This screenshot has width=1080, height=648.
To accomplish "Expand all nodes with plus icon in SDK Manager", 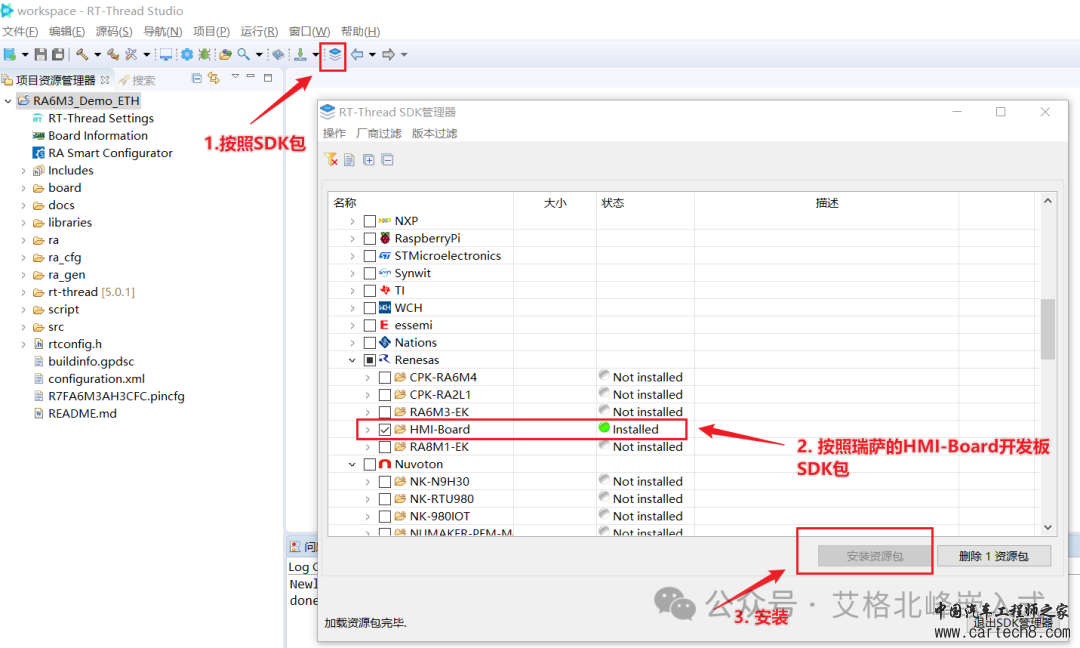I will pos(368,160).
